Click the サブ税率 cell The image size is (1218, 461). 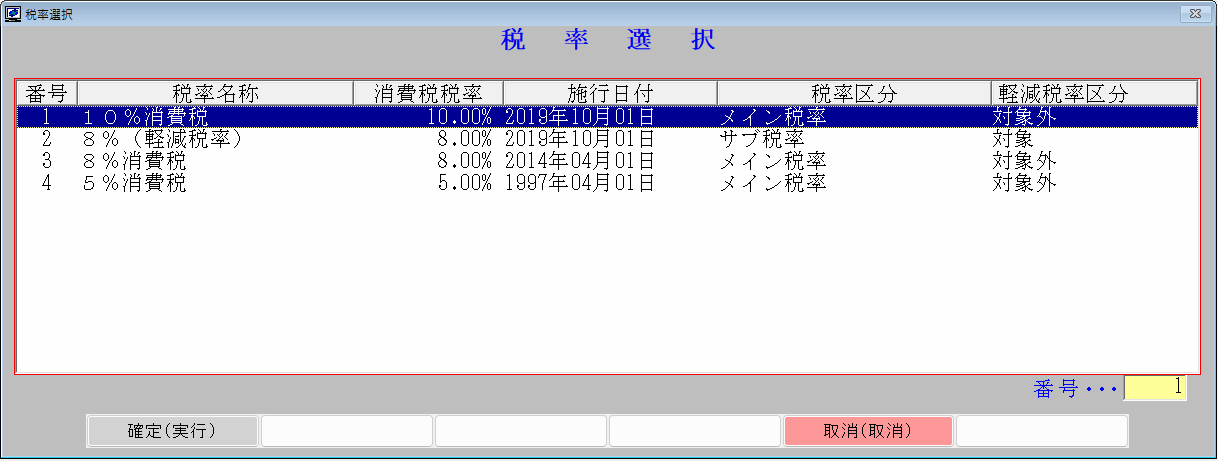pos(762,139)
